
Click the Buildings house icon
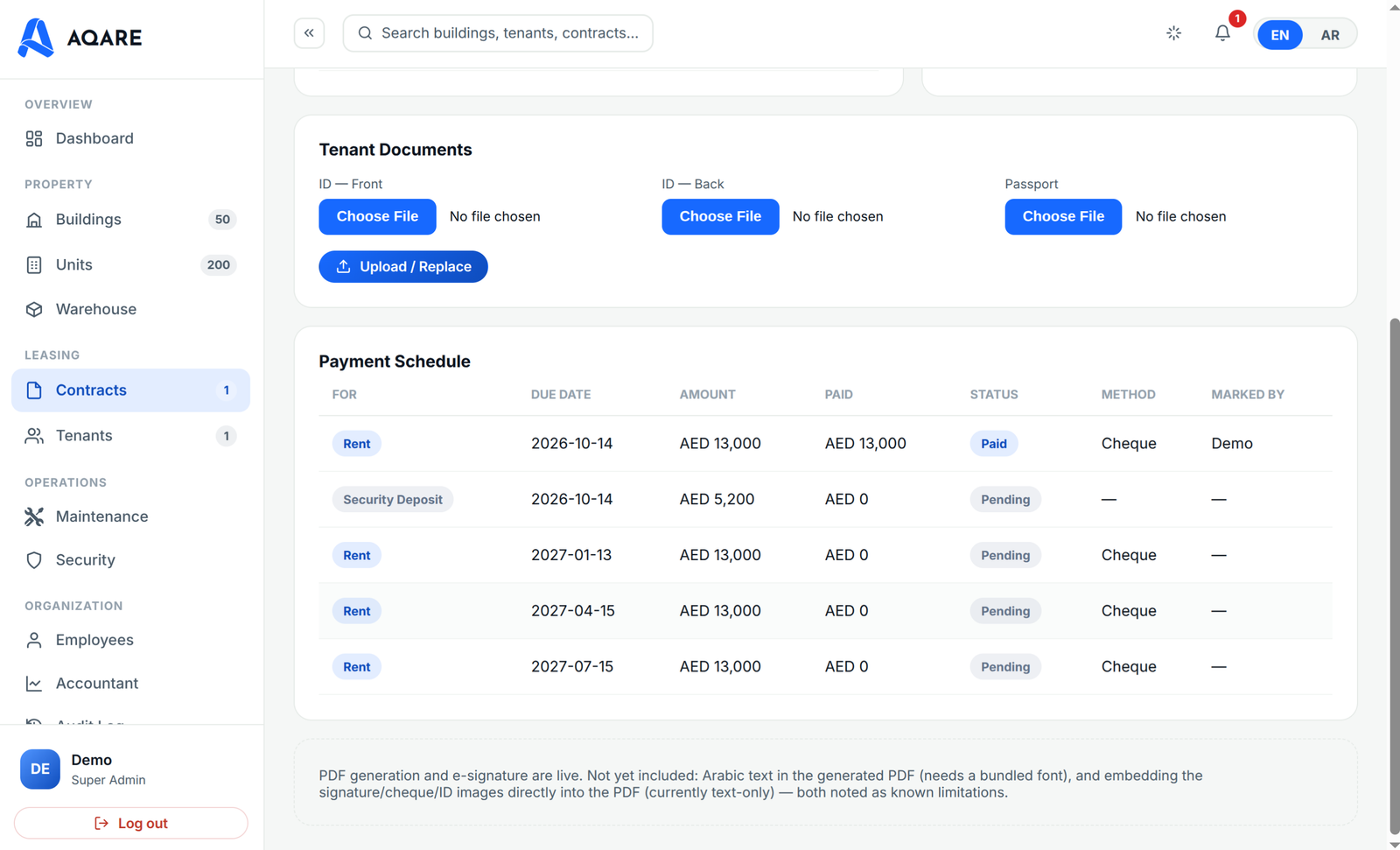point(34,220)
